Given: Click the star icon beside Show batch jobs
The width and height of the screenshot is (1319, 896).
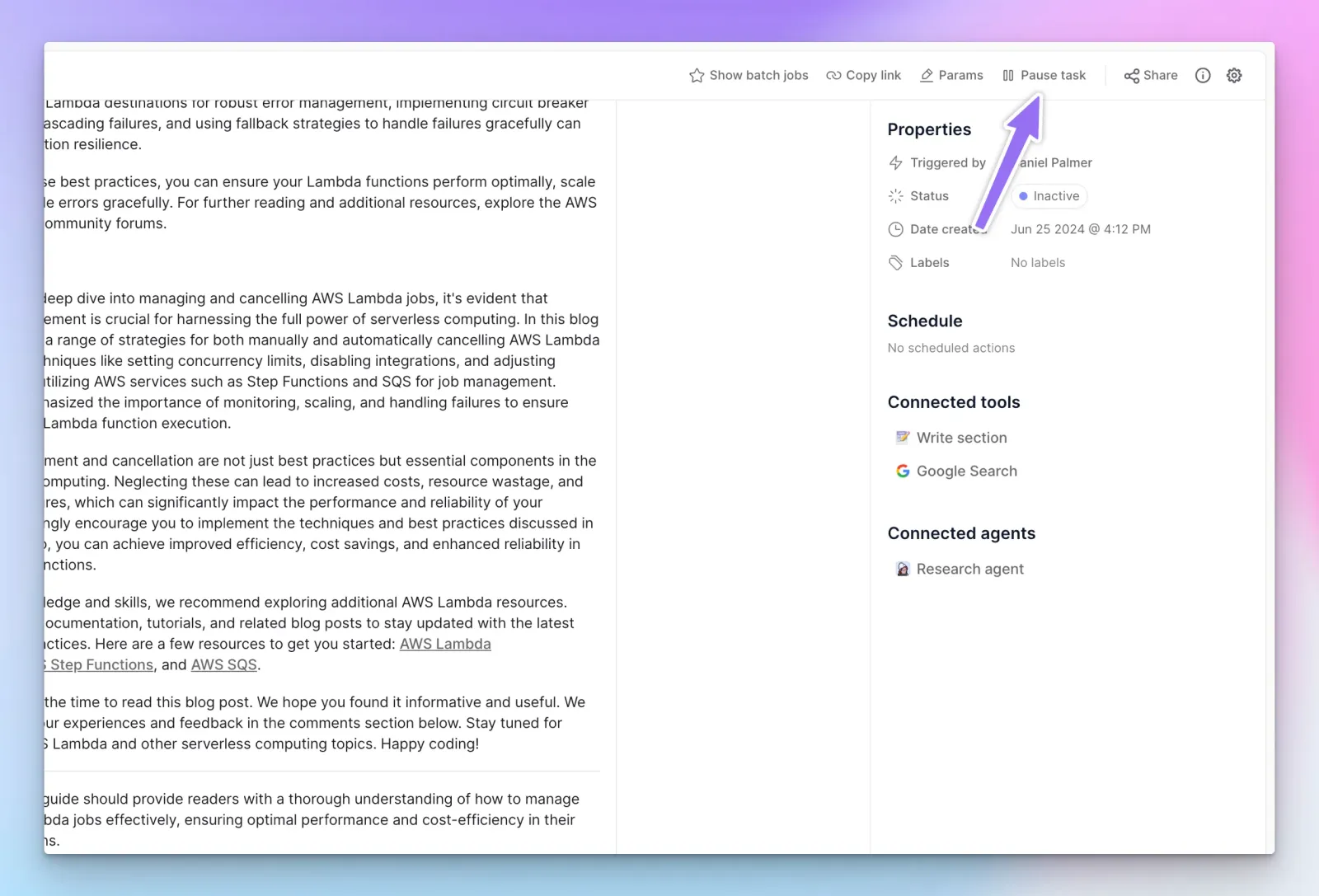Looking at the screenshot, I should click(x=697, y=76).
